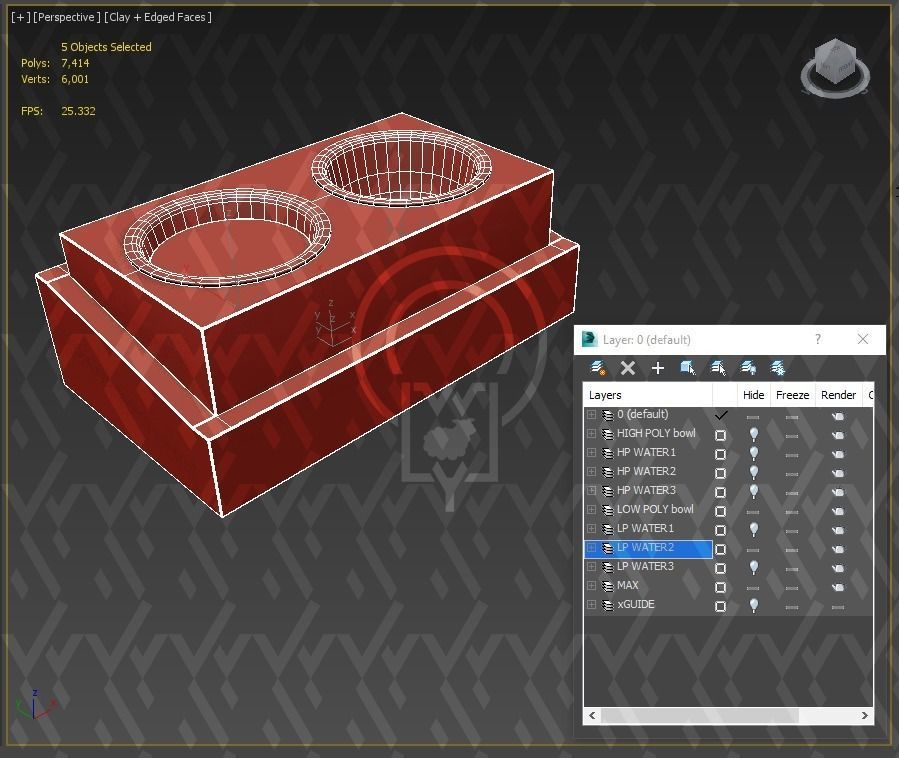The width and height of the screenshot is (899, 758).
Task: Toggle render teapot for 0 (default) layer
Action: tap(838, 416)
